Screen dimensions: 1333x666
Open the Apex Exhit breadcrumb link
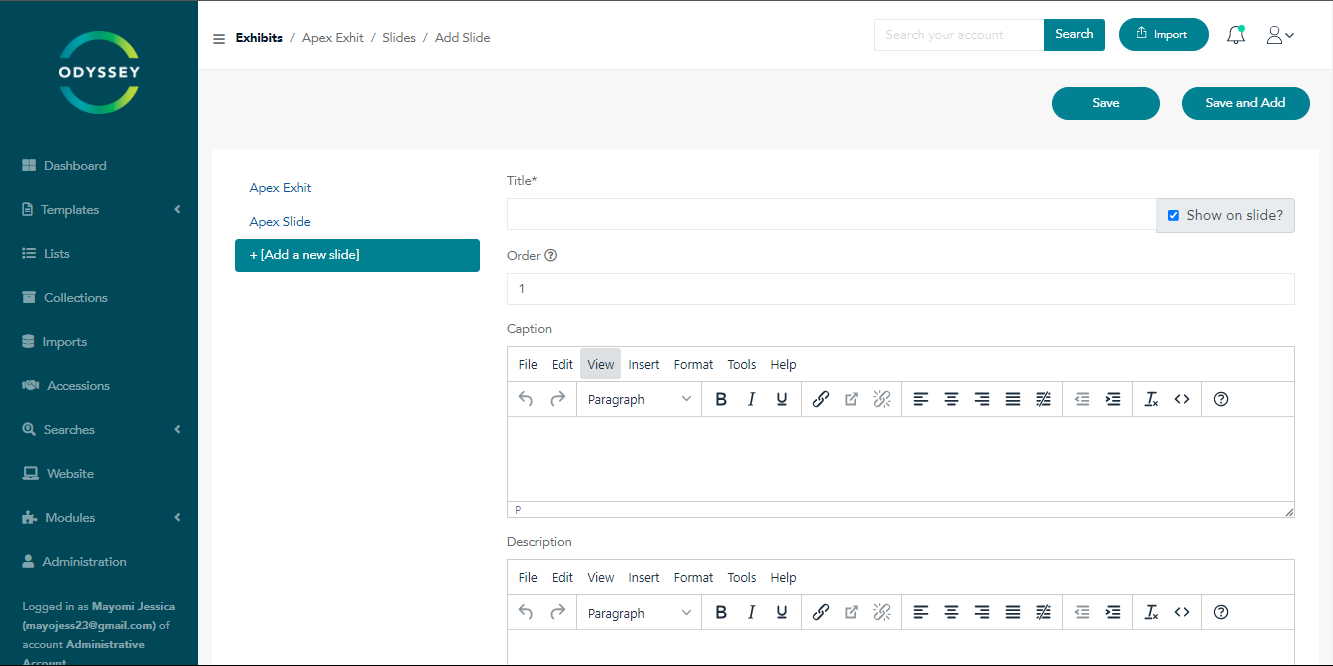pos(333,38)
